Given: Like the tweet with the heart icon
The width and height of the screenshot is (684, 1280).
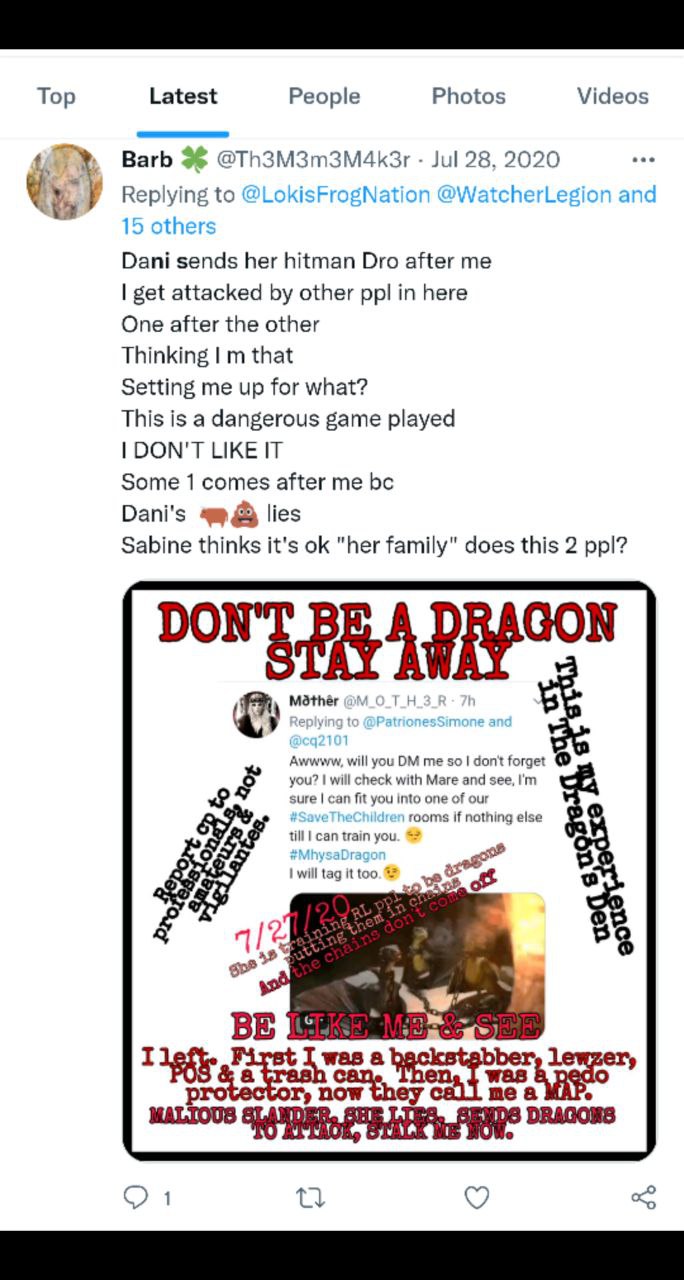Looking at the screenshot, I should [x=477, y=1197].
